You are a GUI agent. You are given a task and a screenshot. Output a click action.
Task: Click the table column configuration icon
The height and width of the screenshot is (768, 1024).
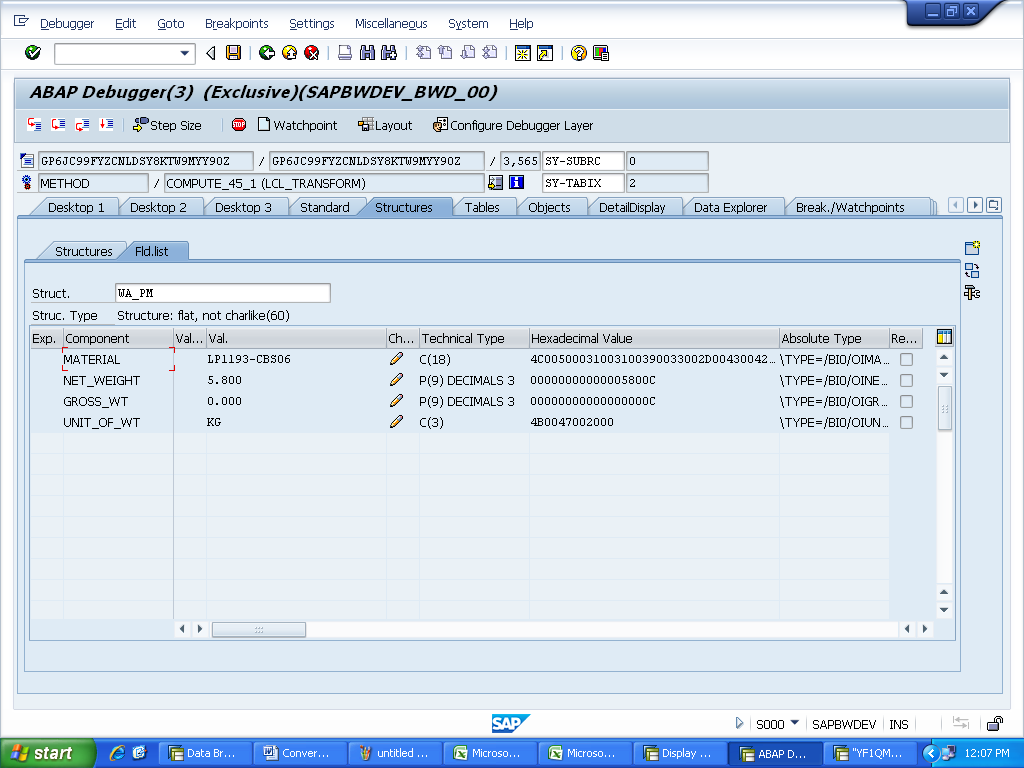944,337
